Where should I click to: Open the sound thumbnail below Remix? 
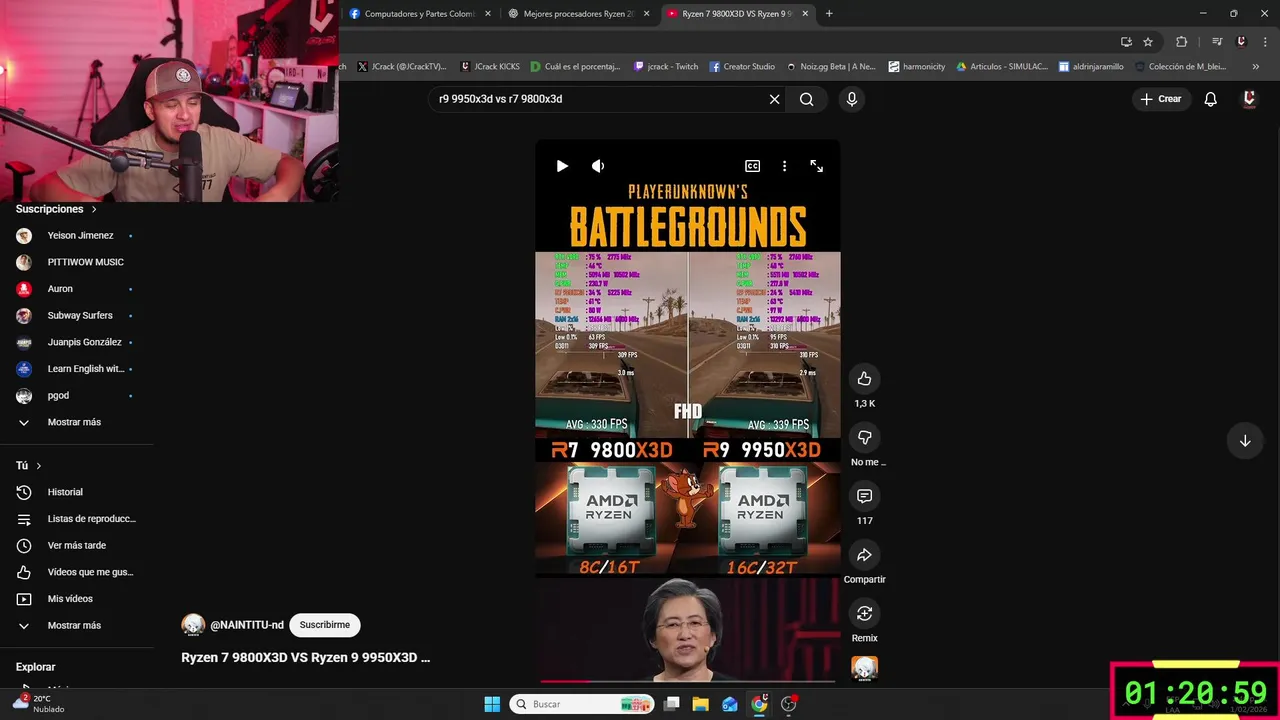click(x=864, y=668)
